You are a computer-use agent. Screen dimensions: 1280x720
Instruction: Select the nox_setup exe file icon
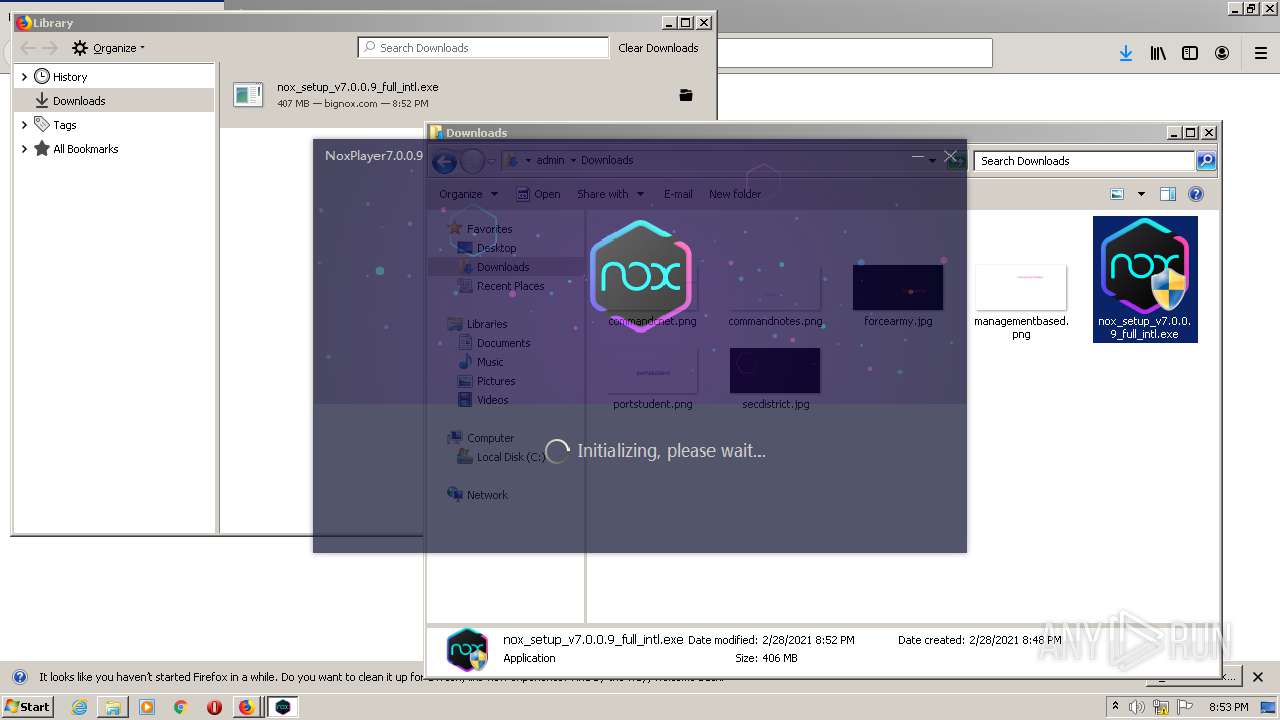tap(1145, 279)
